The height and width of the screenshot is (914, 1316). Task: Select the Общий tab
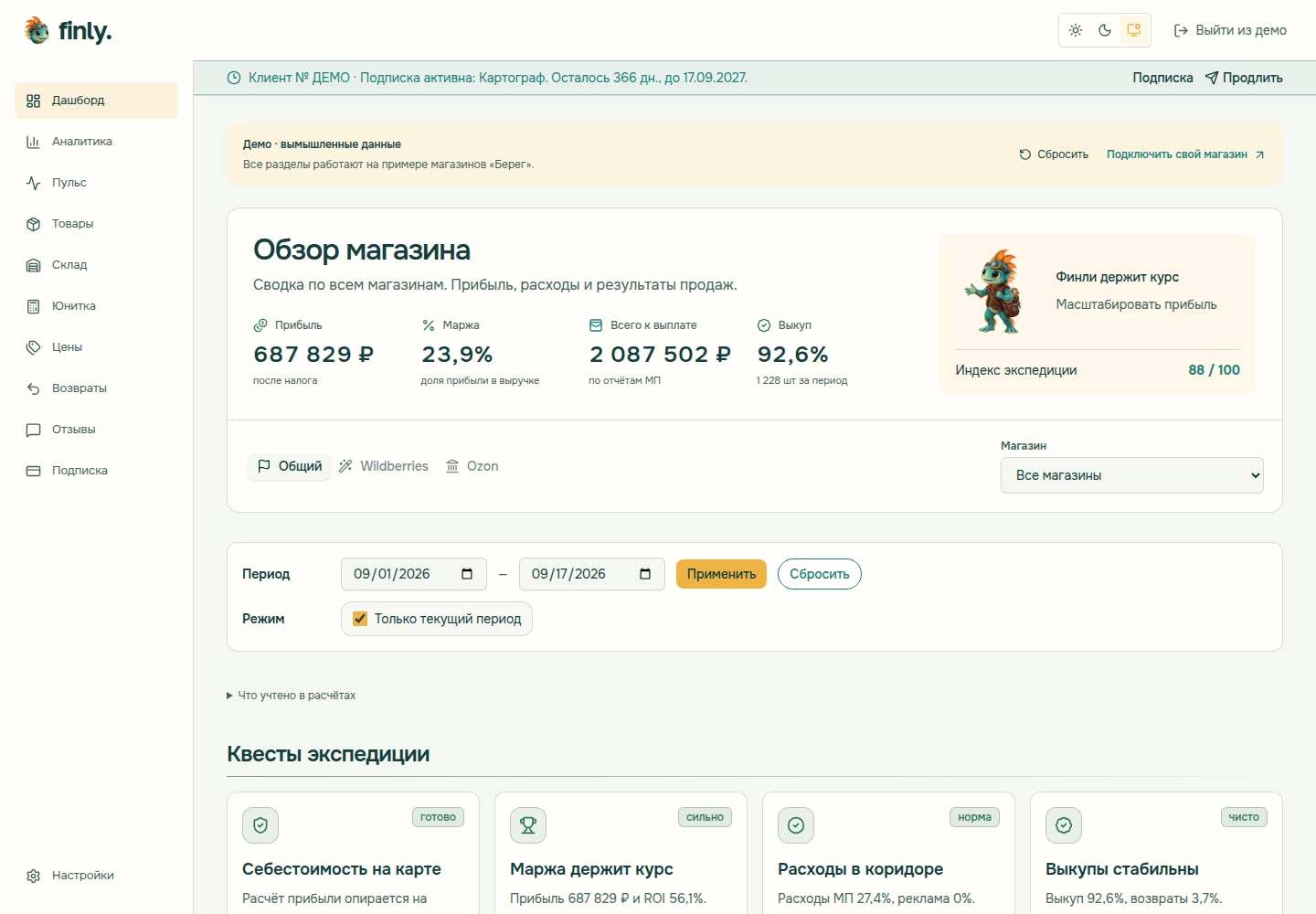point(290,466)
